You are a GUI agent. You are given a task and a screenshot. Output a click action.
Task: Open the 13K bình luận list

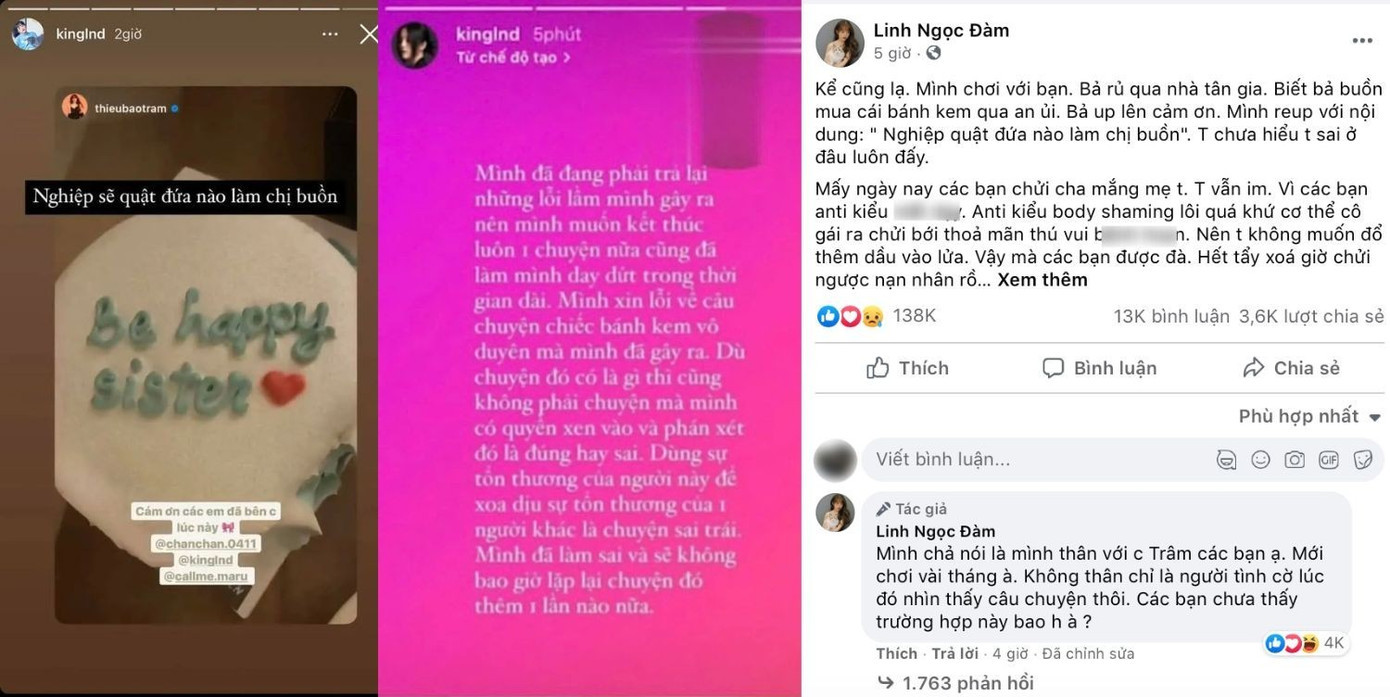pyautogui.click(x=1171, y=316)
